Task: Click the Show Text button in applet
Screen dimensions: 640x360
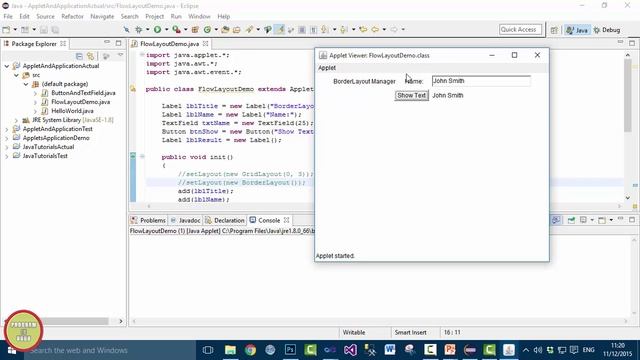Action: 411,95
